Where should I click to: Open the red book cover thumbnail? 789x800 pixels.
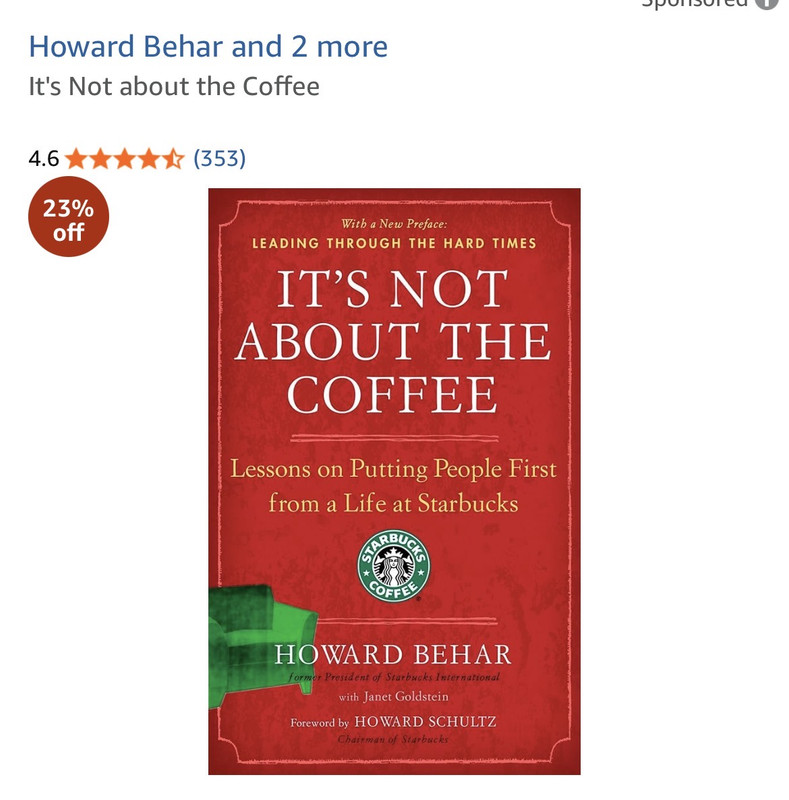(394, 481)
